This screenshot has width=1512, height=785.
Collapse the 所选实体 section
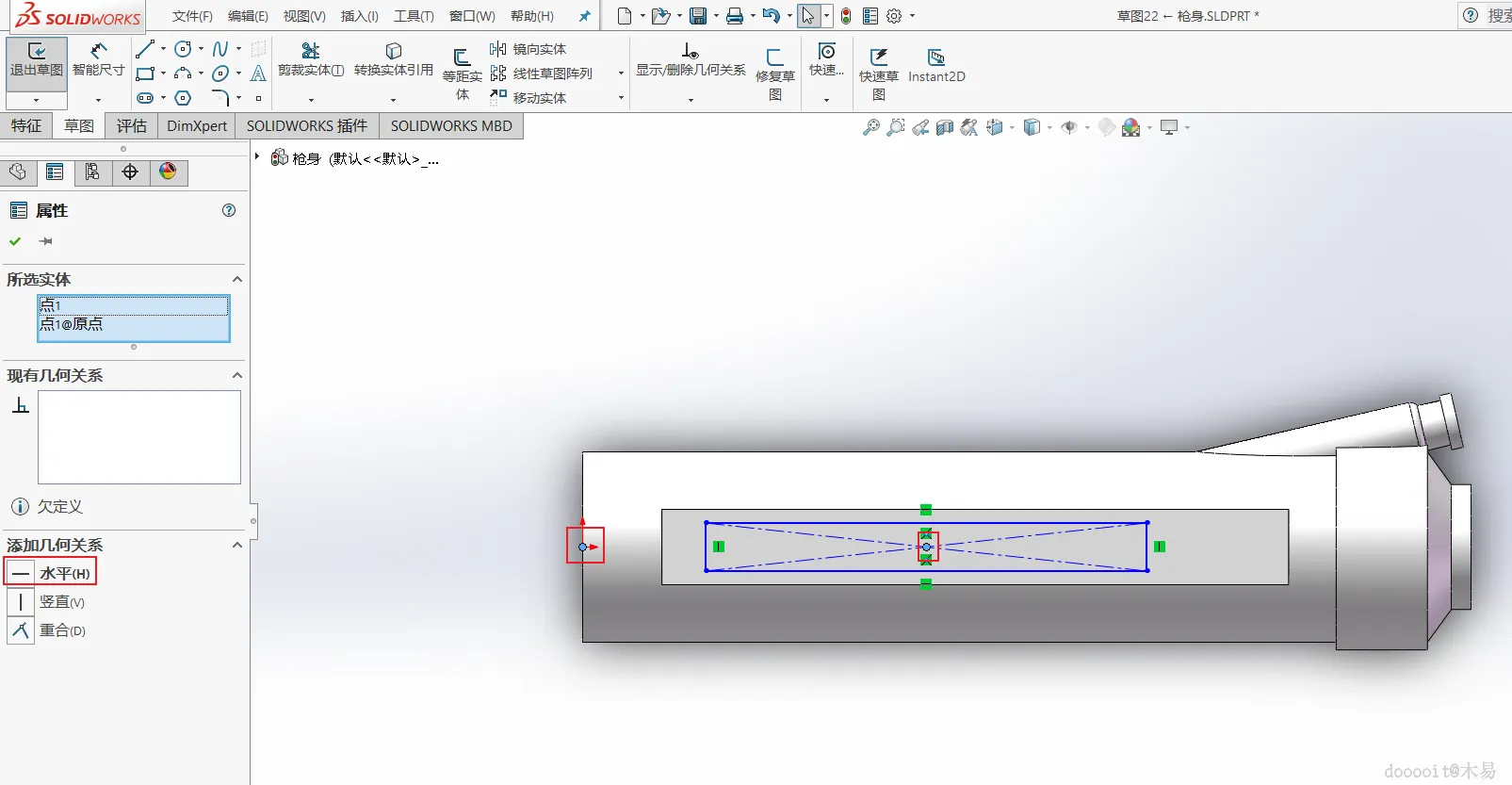(237, 280)
